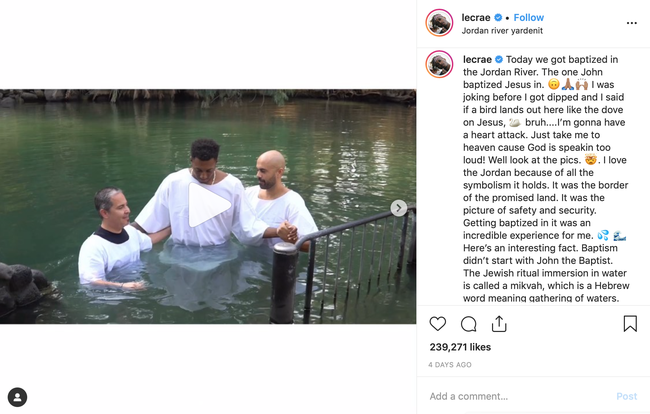Screen dimensions: 650x414
Task: Open comments with the speech bubble icon
Action: pyautogui.click(x=468, y=324)
